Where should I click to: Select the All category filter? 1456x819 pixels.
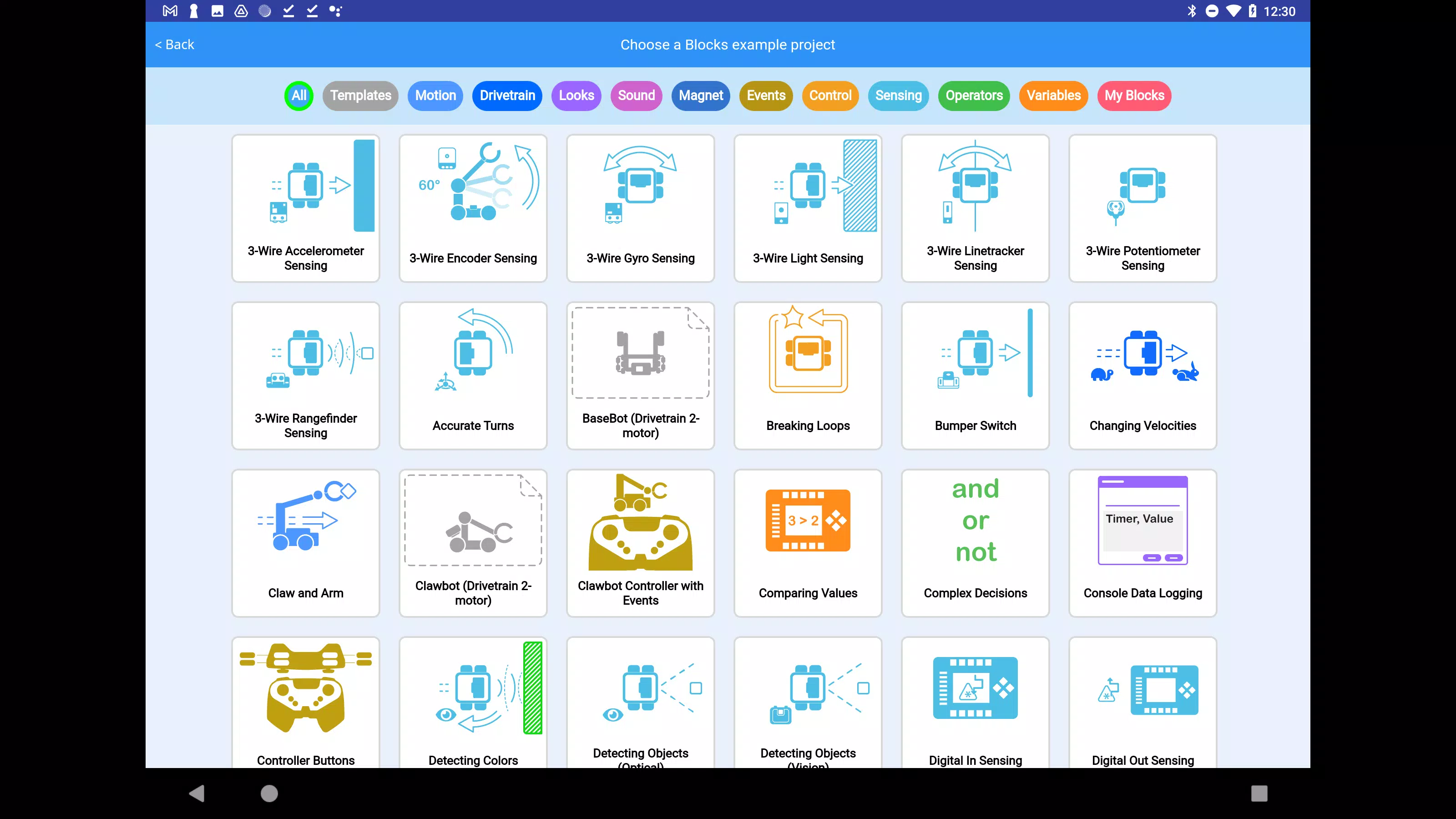[299, 96]
